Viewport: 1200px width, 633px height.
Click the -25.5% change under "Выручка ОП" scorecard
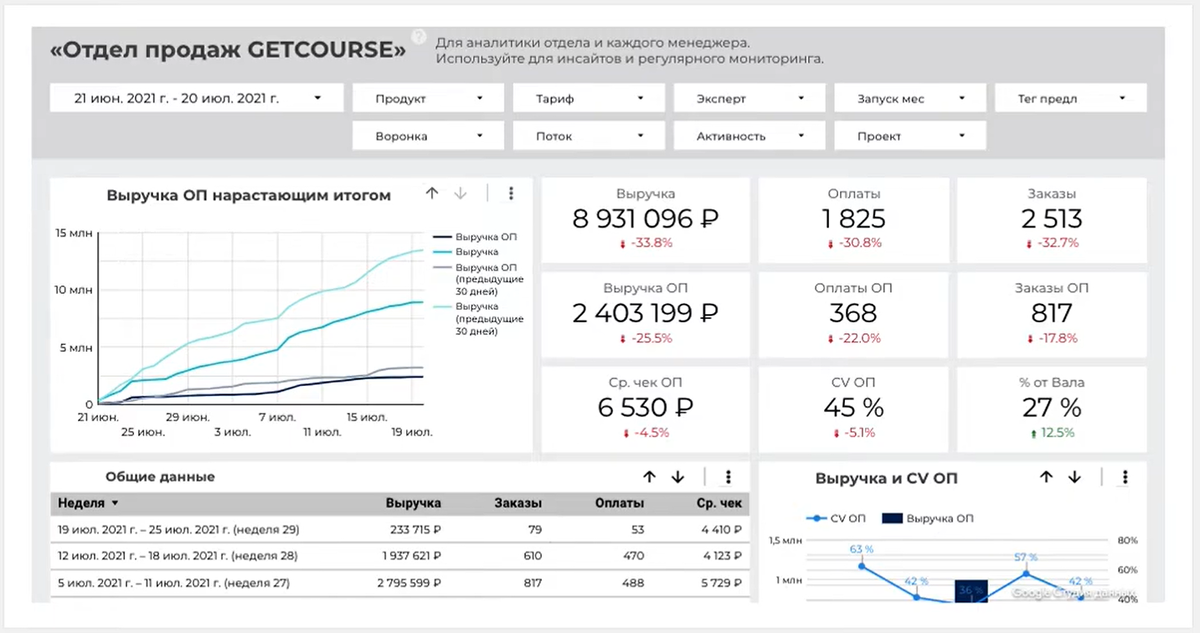pos(646,338)
